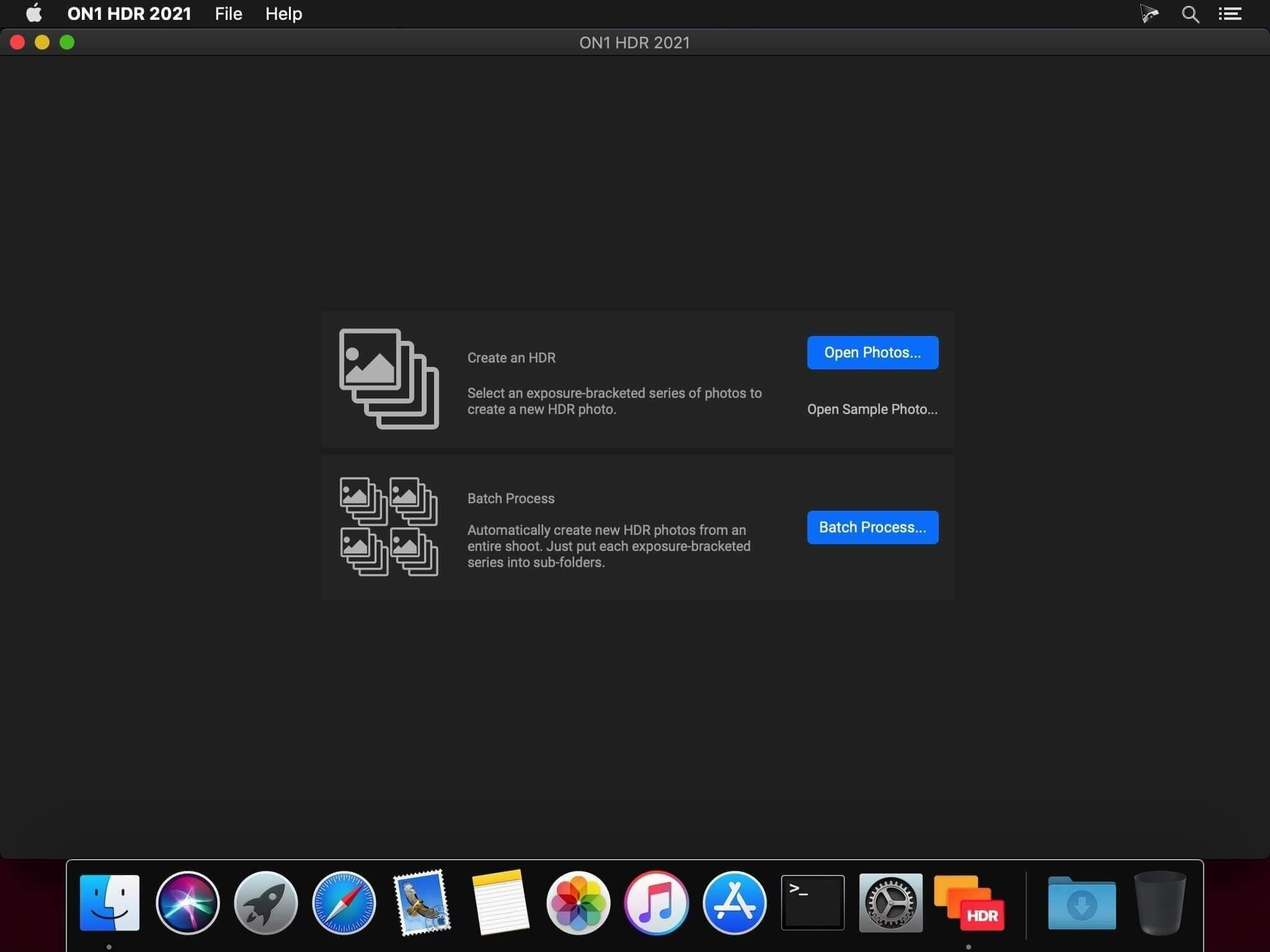This screenshot has width=1270, height=952.
Task: Open Safari from the Dock
Action: (x=344, y=902)
